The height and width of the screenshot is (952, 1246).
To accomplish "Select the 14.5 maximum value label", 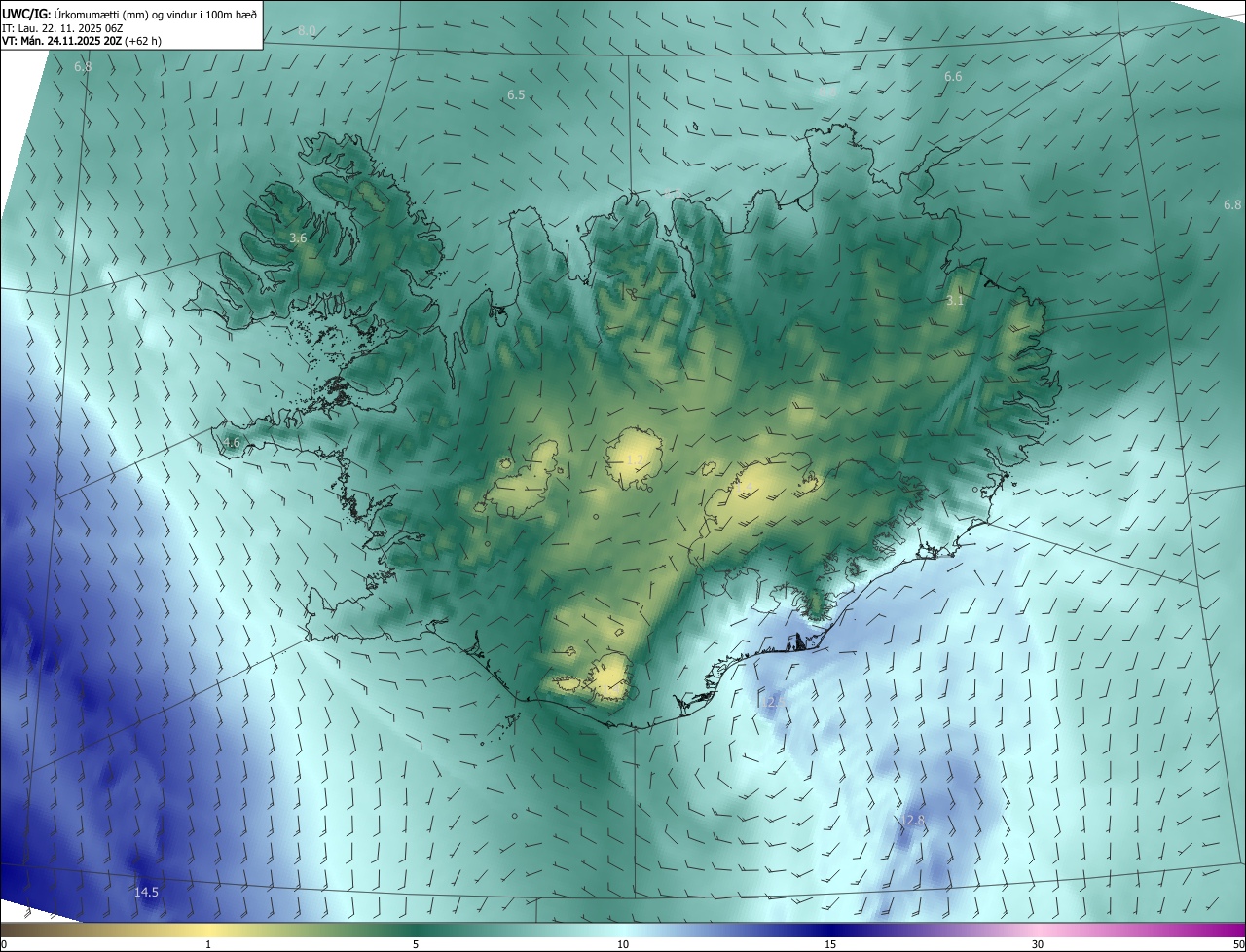I will pos(146,892).
